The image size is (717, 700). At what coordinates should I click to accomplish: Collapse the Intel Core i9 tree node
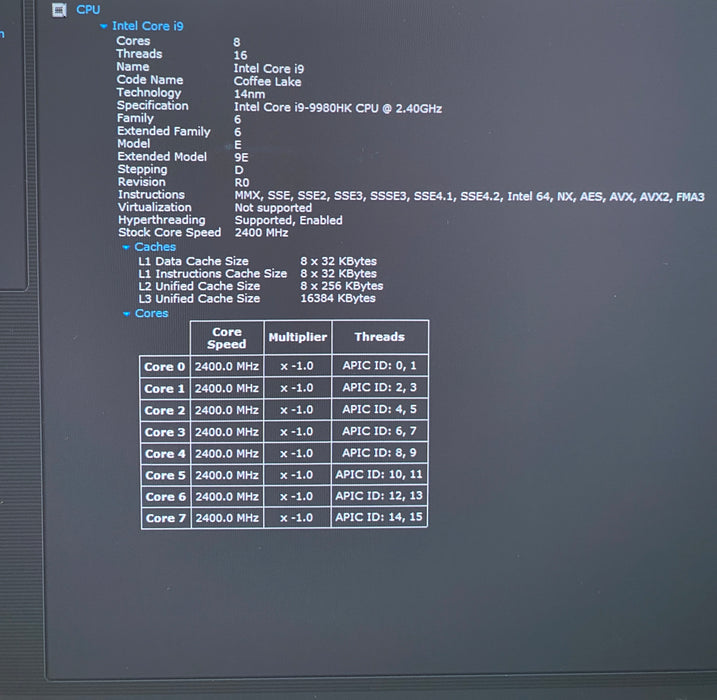click(104, 27)
